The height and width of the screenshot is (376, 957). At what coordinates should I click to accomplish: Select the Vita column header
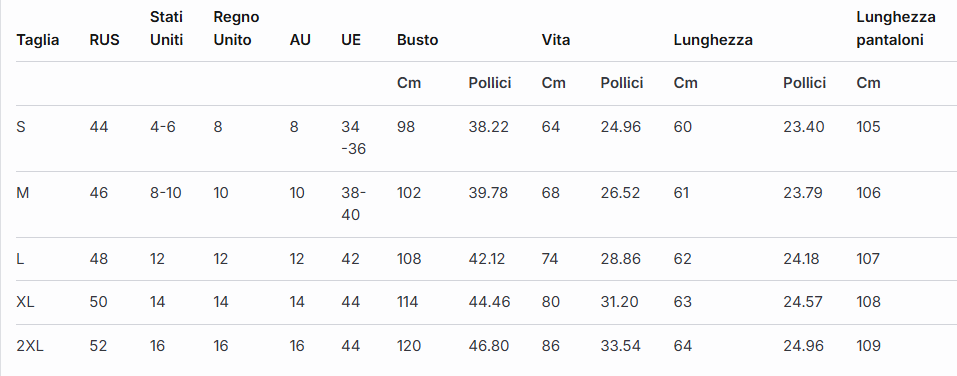556,40
